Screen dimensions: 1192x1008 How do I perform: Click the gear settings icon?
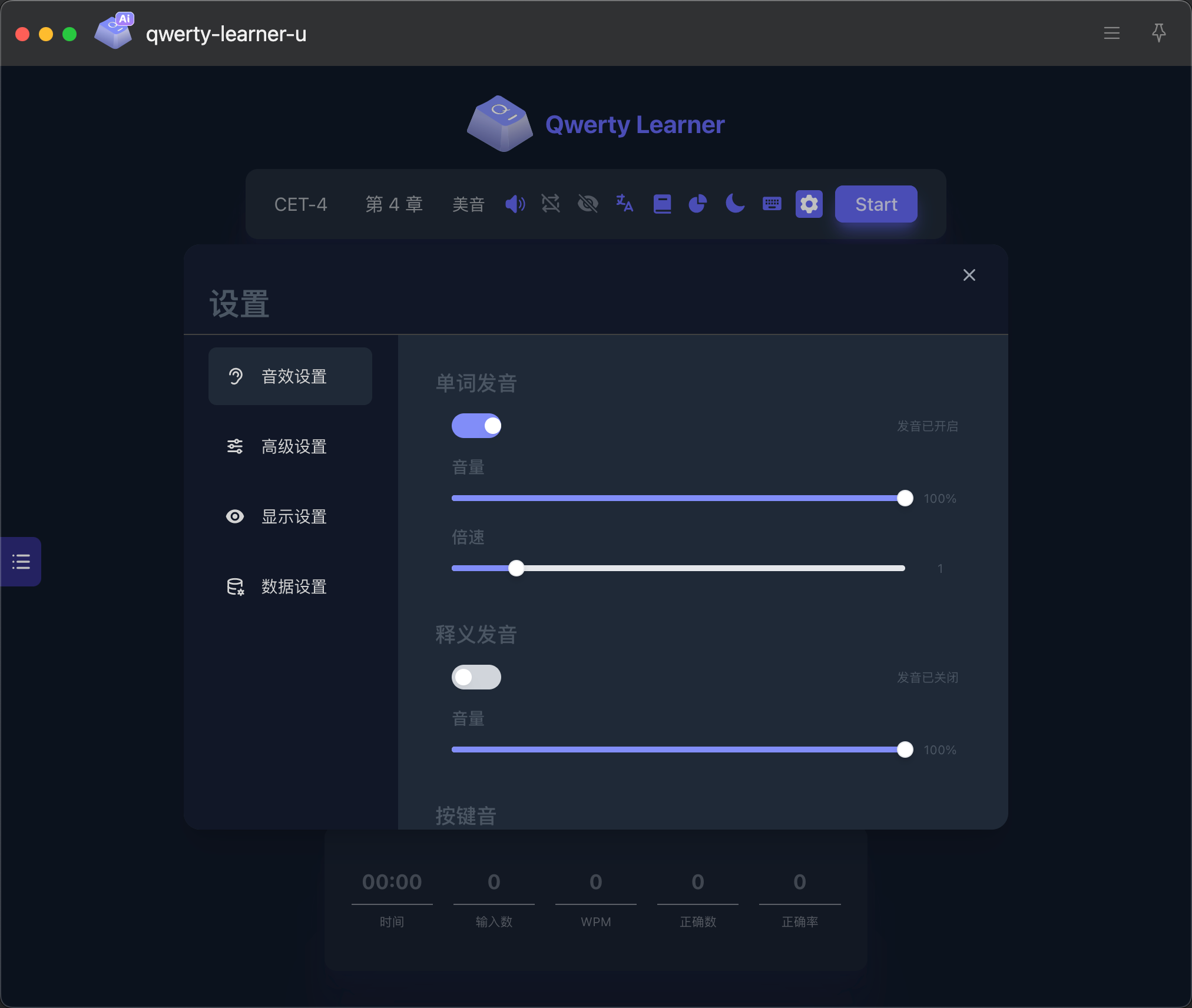click(x=809, y=204)
